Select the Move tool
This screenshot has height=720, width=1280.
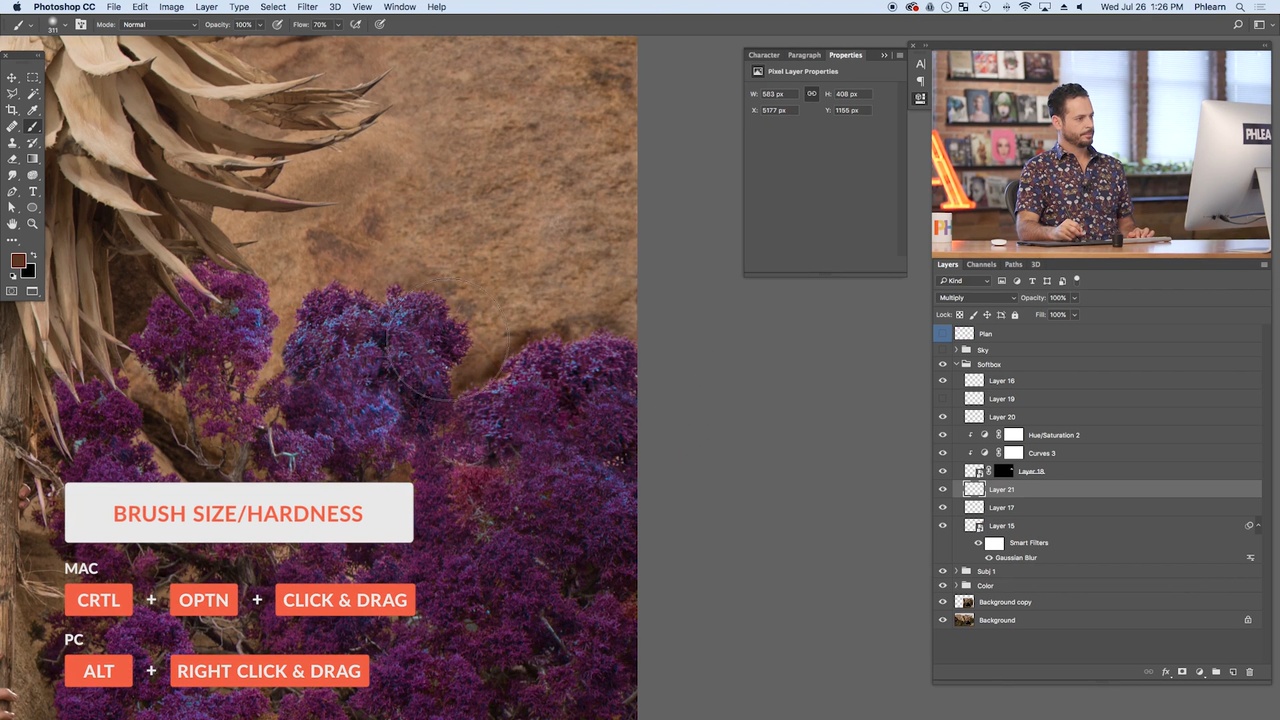12,78
